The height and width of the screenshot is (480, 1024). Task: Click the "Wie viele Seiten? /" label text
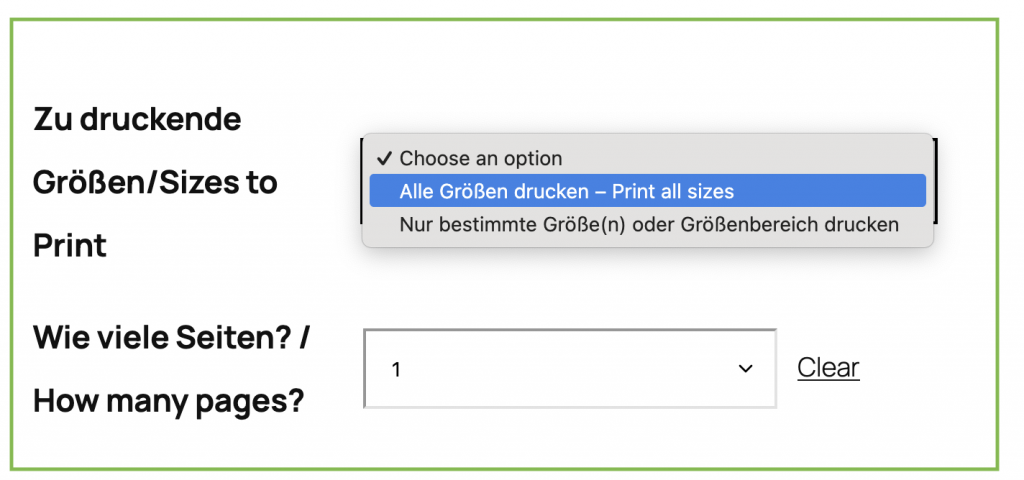[x=171, y=338]
